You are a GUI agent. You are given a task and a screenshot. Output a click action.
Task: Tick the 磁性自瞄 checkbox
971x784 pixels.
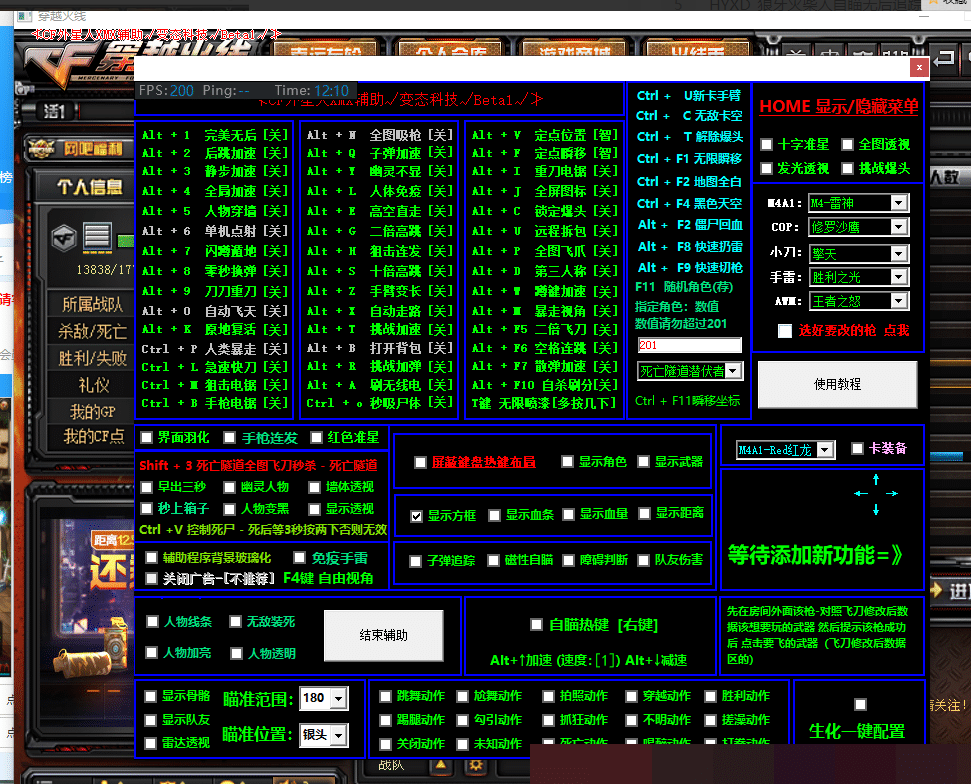tap(494, 560)
